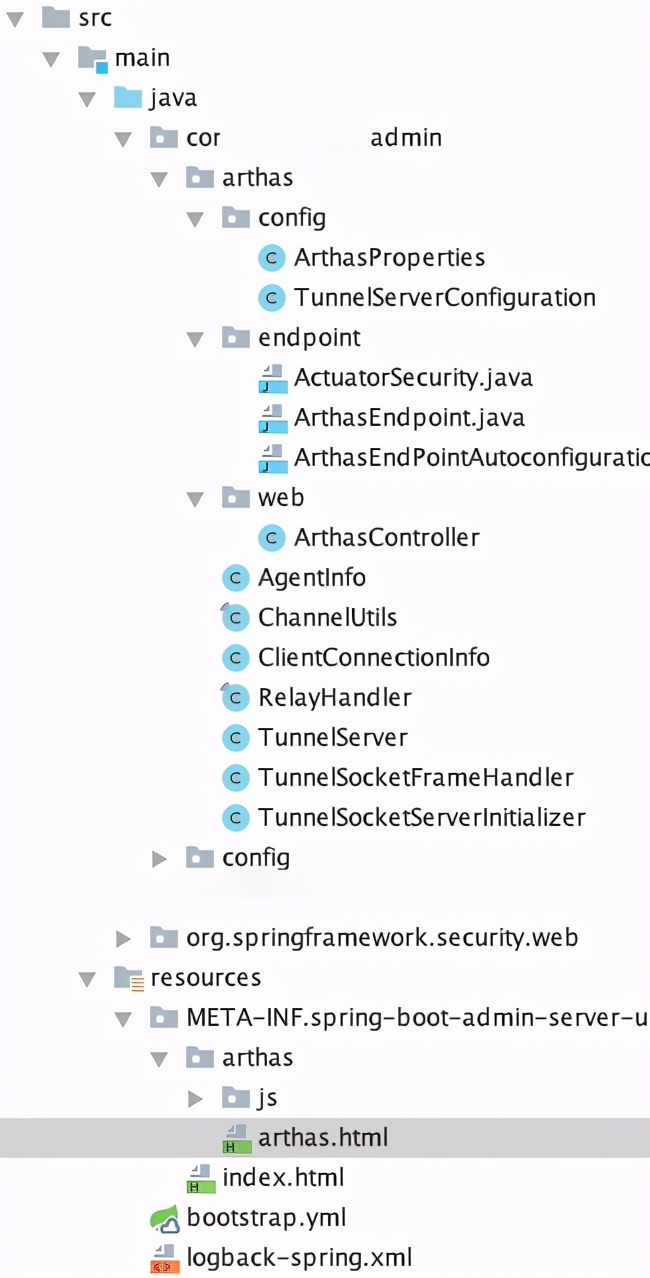
Task: Click the class icon beside TunnelServer
Action: [x=235, y=737]
